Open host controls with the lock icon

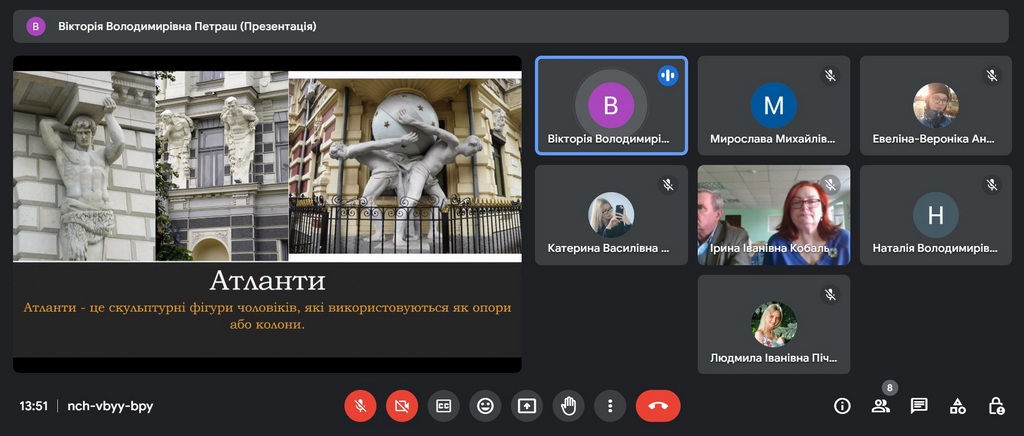[x=996, y=406]
